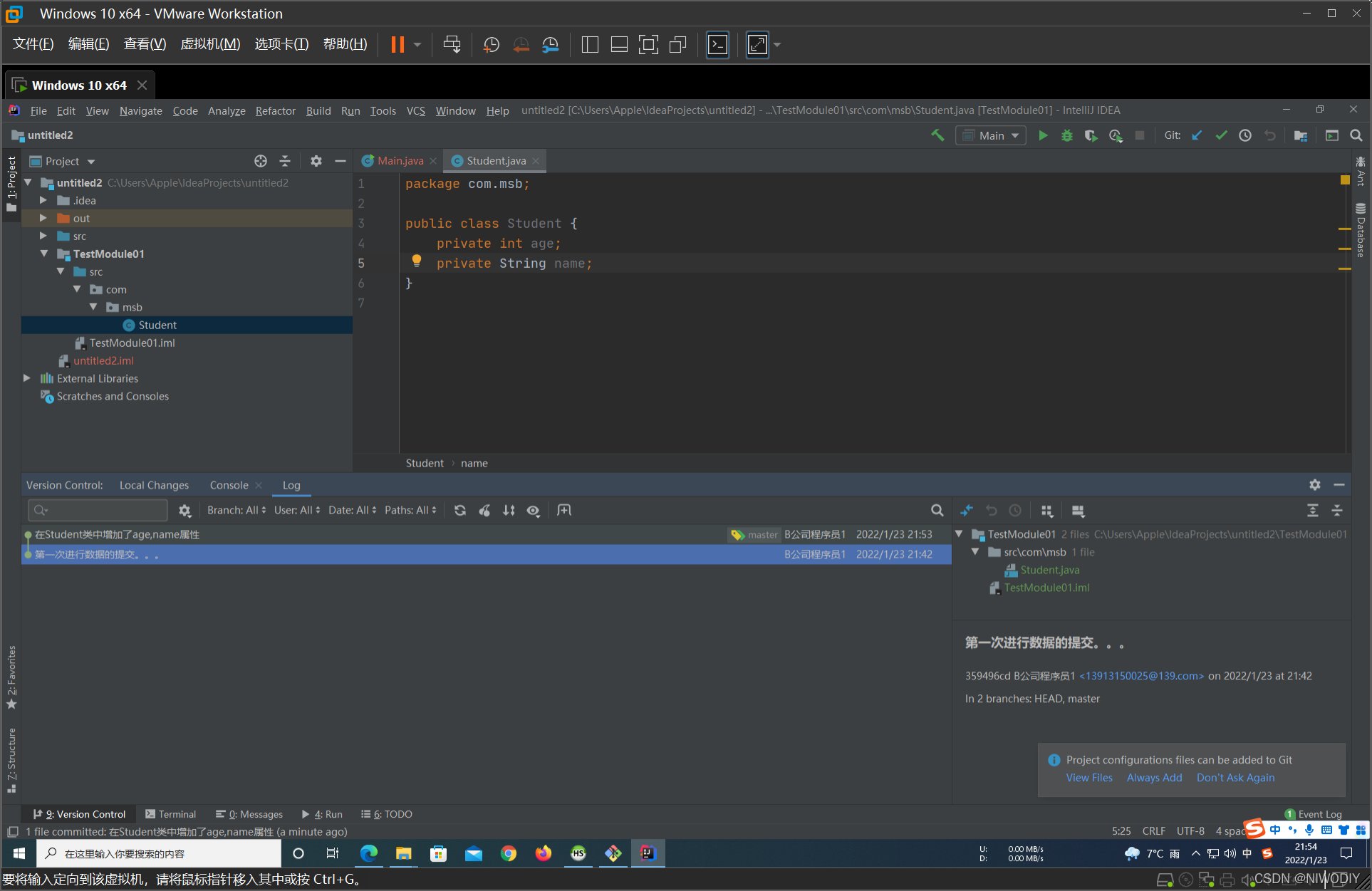The image size is (1372, 891).
Task: Click cherry-pick icon in log toolbar
Action: 484,510
